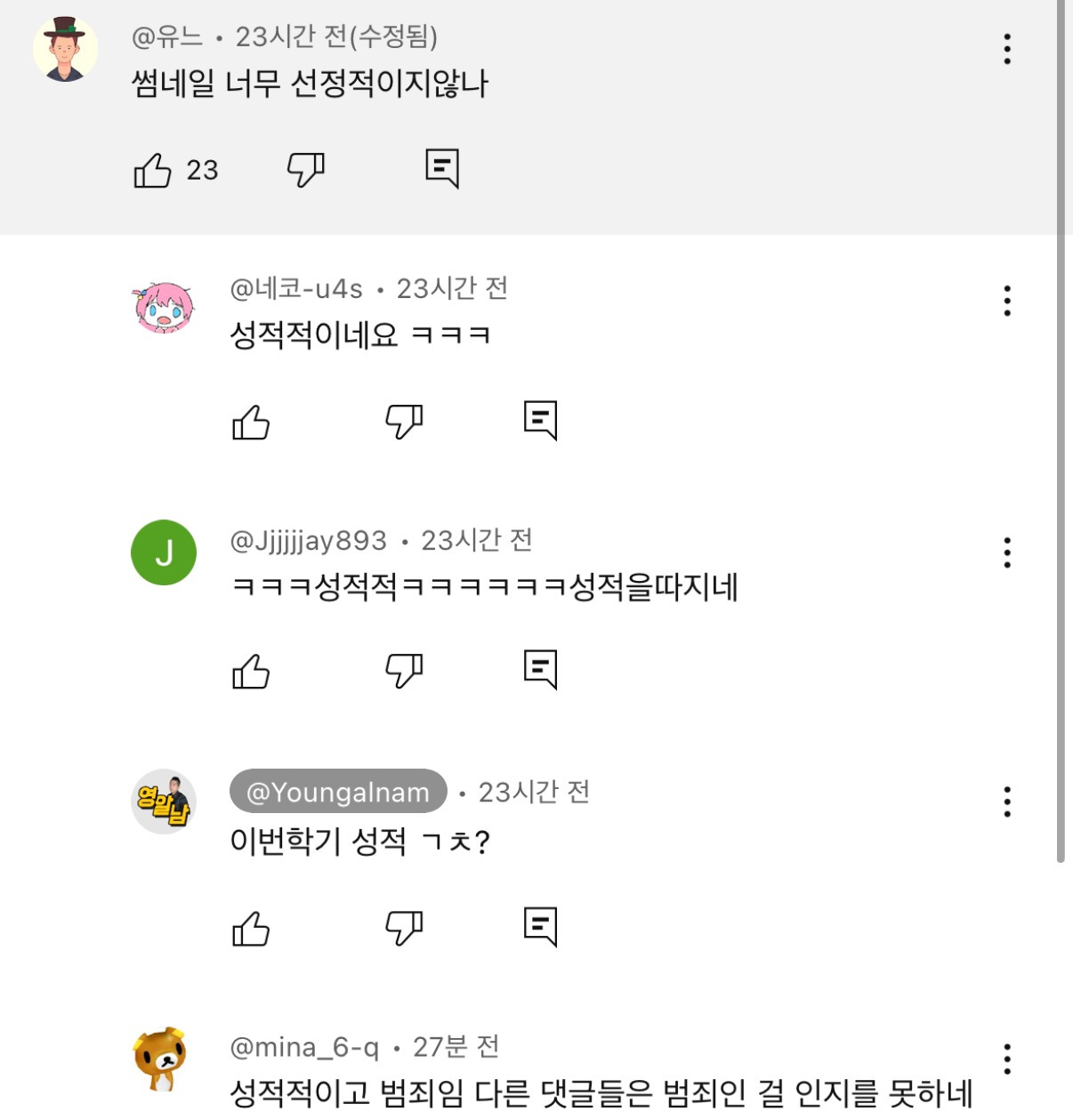
Task: Dislike the reply from @네코-u4s
Action: pos(404,420)
